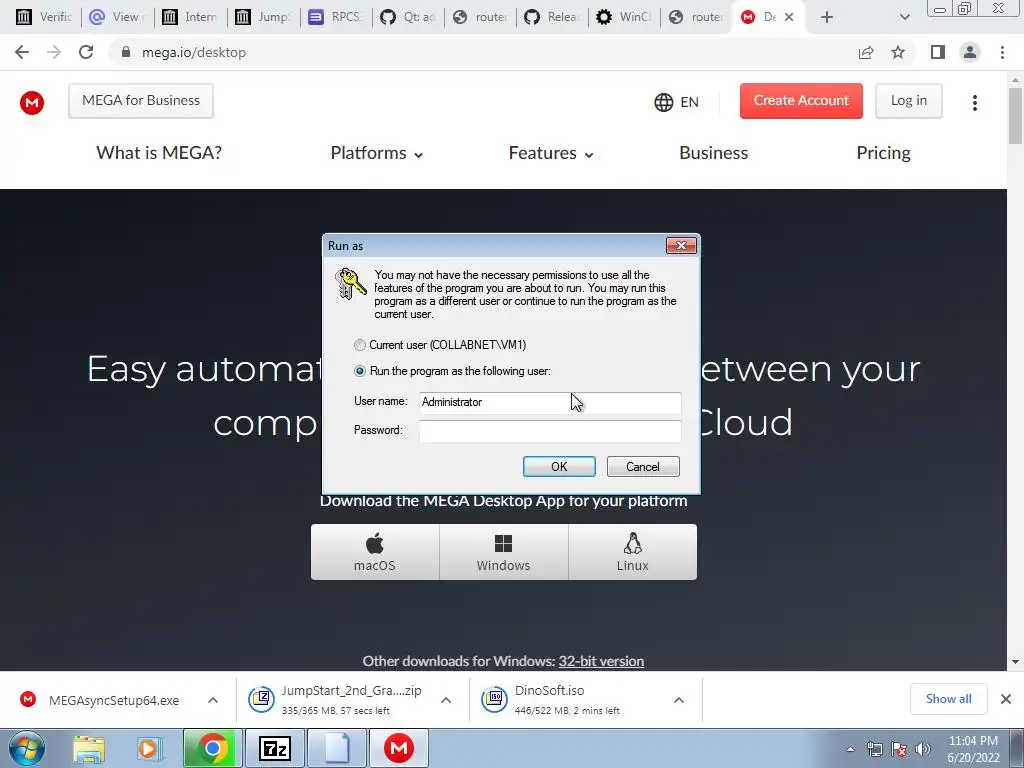Open the blank document taskbar icon
Viewport: 1024px width, 768px height.
click(337, 748)
